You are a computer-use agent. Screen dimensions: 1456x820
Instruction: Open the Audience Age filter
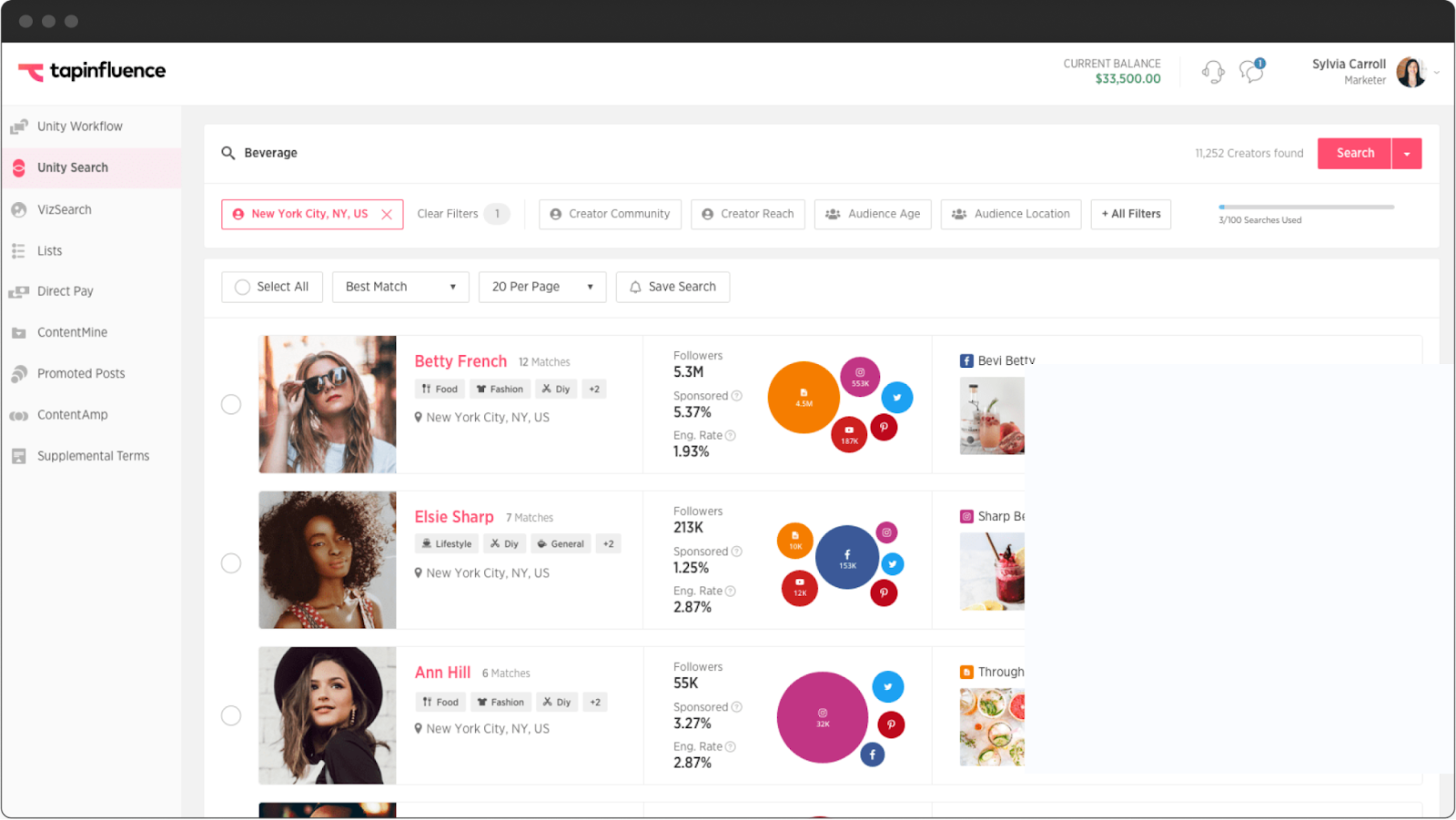tap(873, 214)
